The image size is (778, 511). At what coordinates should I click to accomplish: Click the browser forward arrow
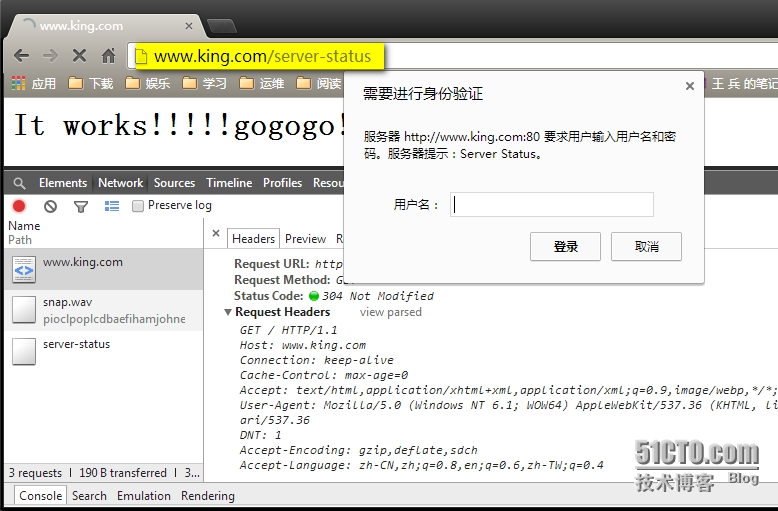pos(50,56)
